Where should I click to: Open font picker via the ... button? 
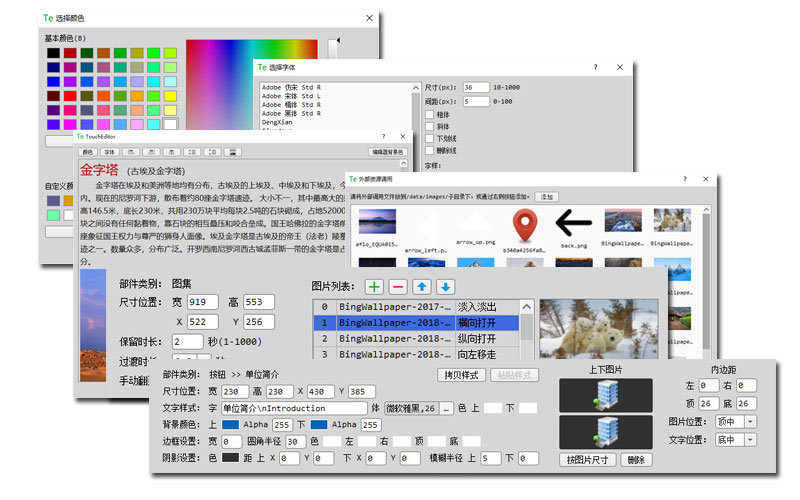point(445,408)
